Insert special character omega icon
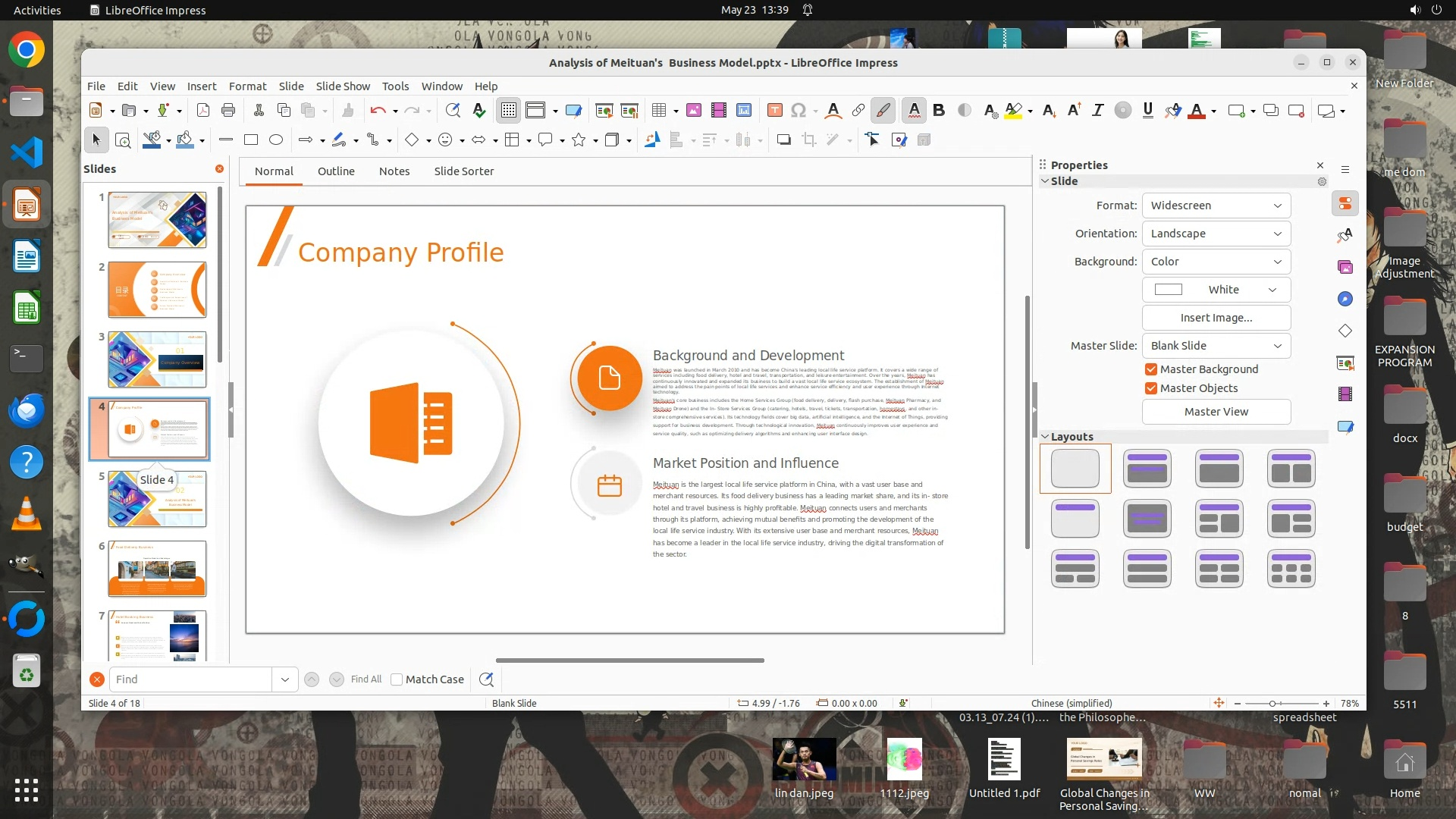1456x819 pixels. (x=798, y=111)
